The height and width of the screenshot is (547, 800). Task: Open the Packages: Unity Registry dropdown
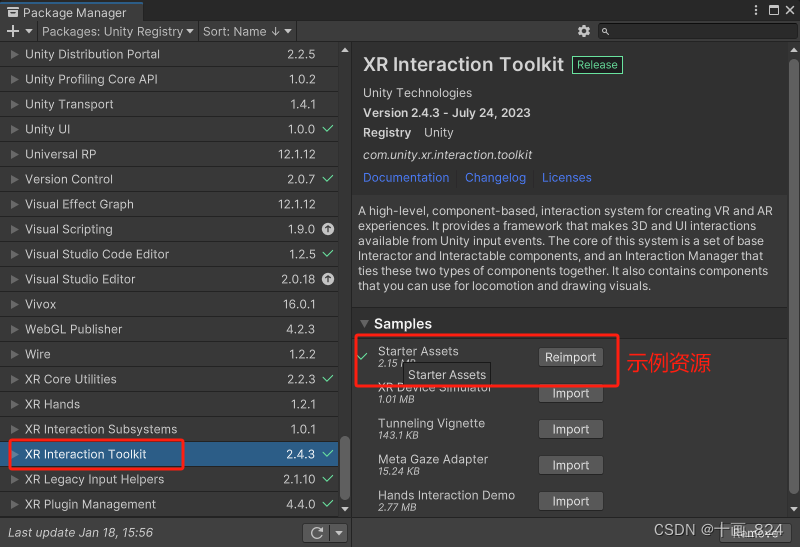[x=118, y=32]
